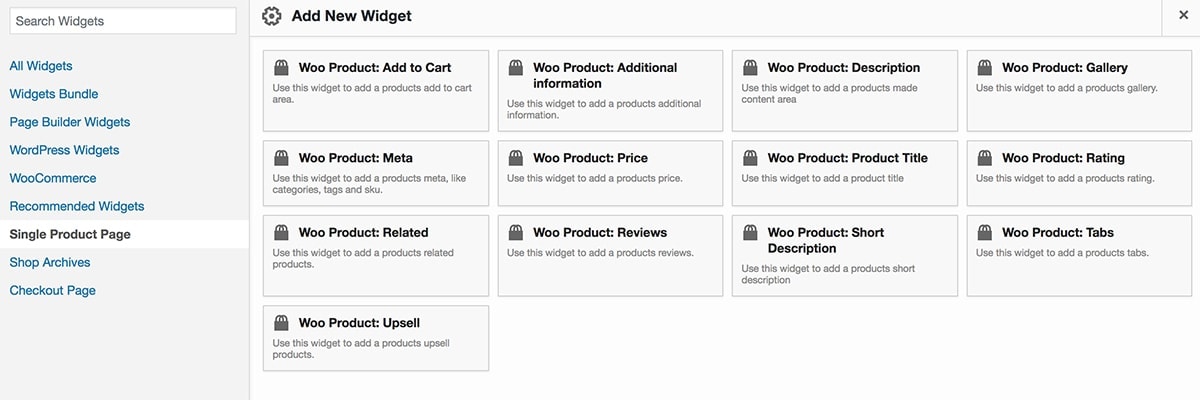Click the store icon beside Woo Product: Reviews

click(516, 233)
